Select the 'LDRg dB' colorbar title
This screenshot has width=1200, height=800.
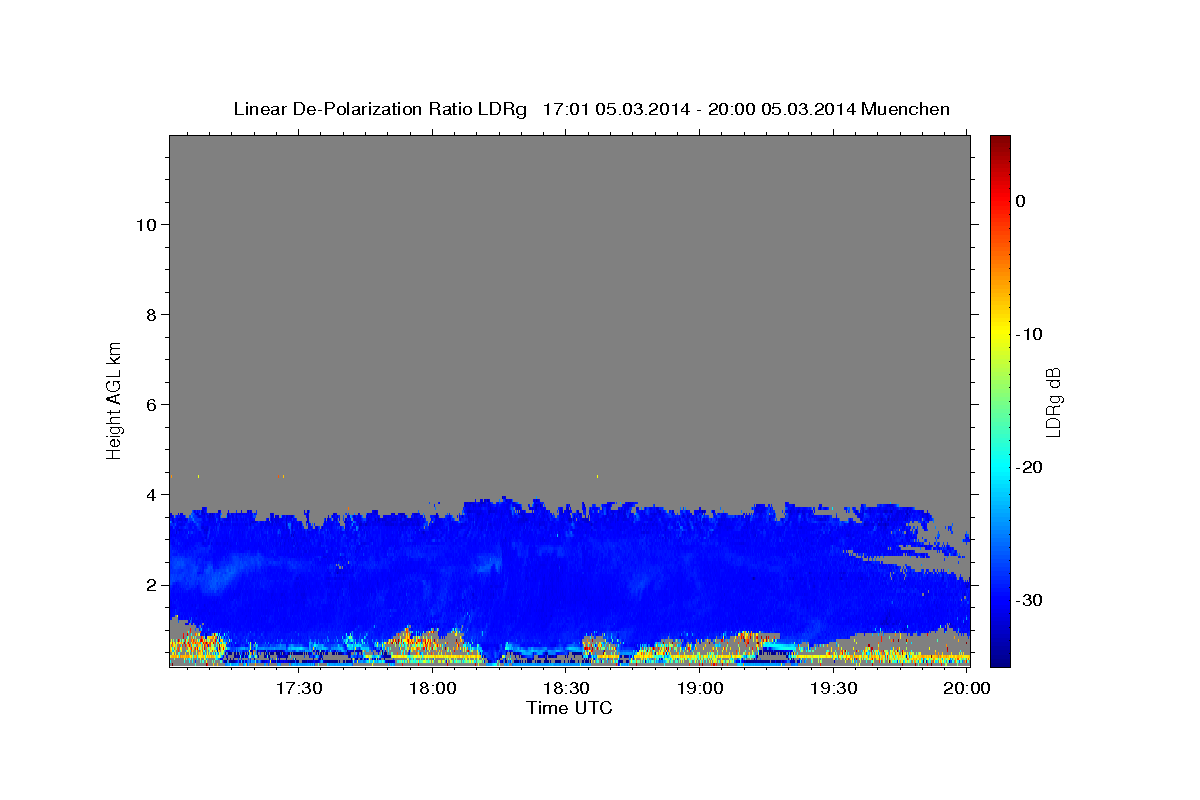(1053, 402)
